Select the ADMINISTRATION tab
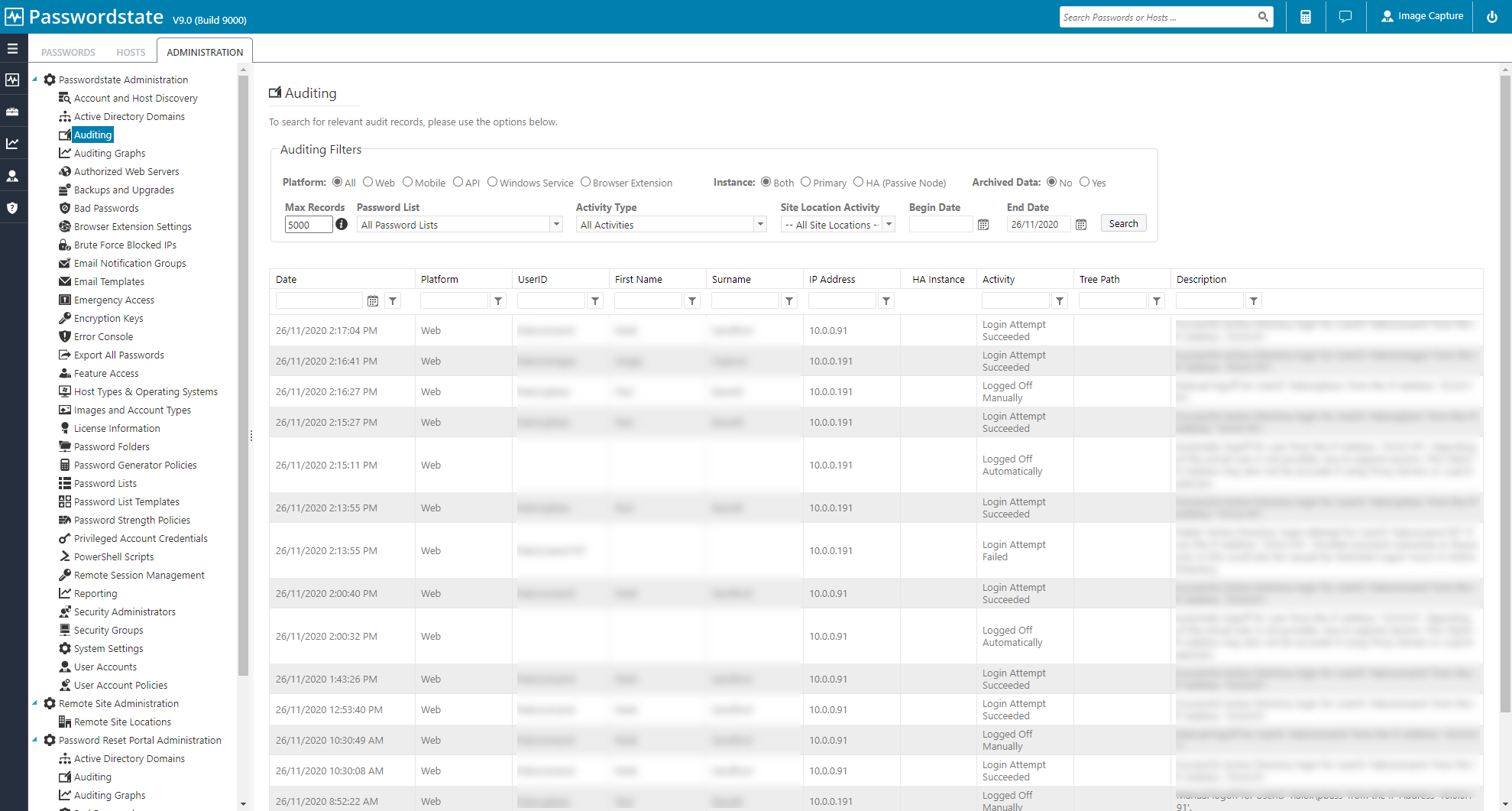1512x811 pixels. 205,52
